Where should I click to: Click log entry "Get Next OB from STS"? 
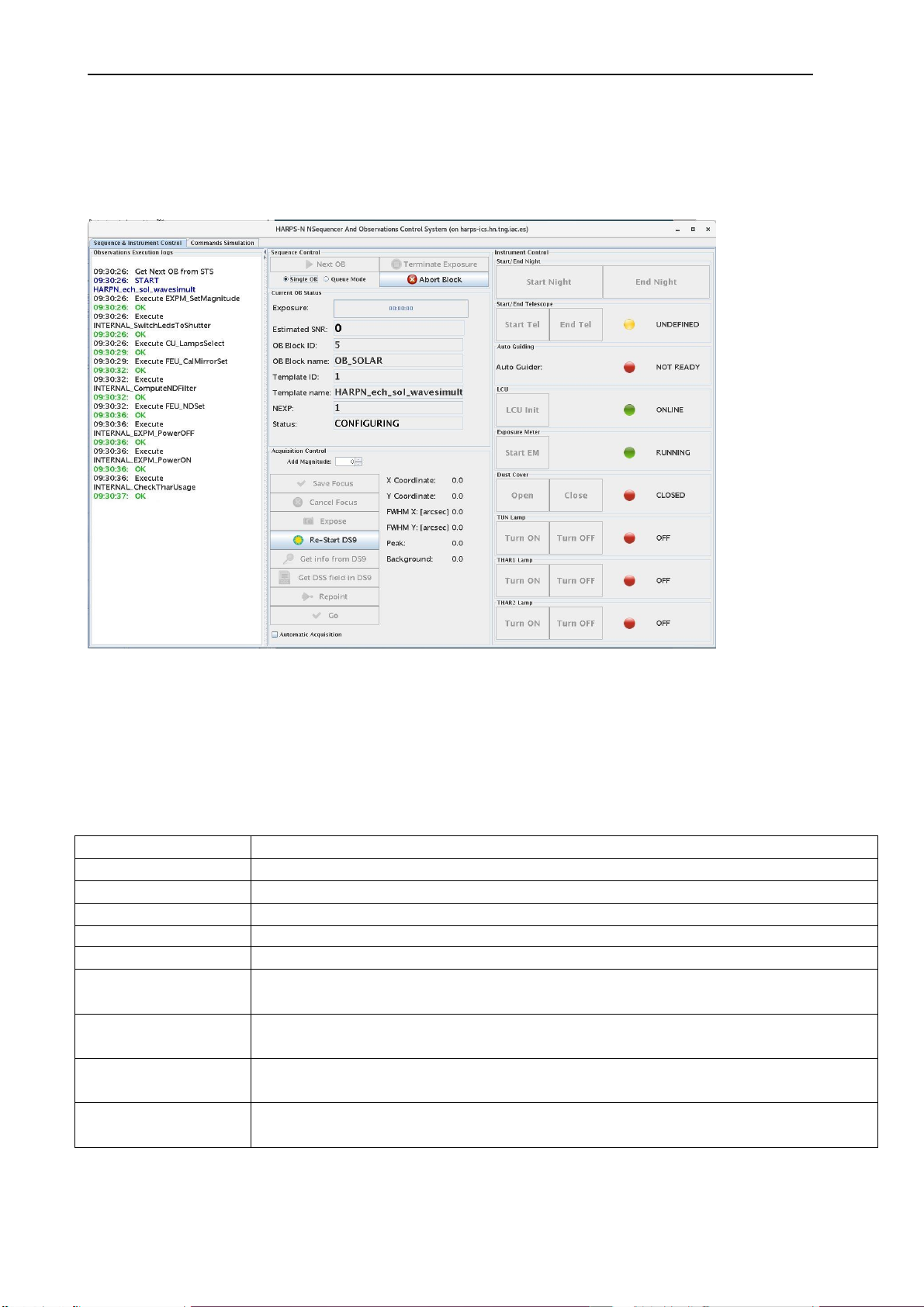(174, 271)
